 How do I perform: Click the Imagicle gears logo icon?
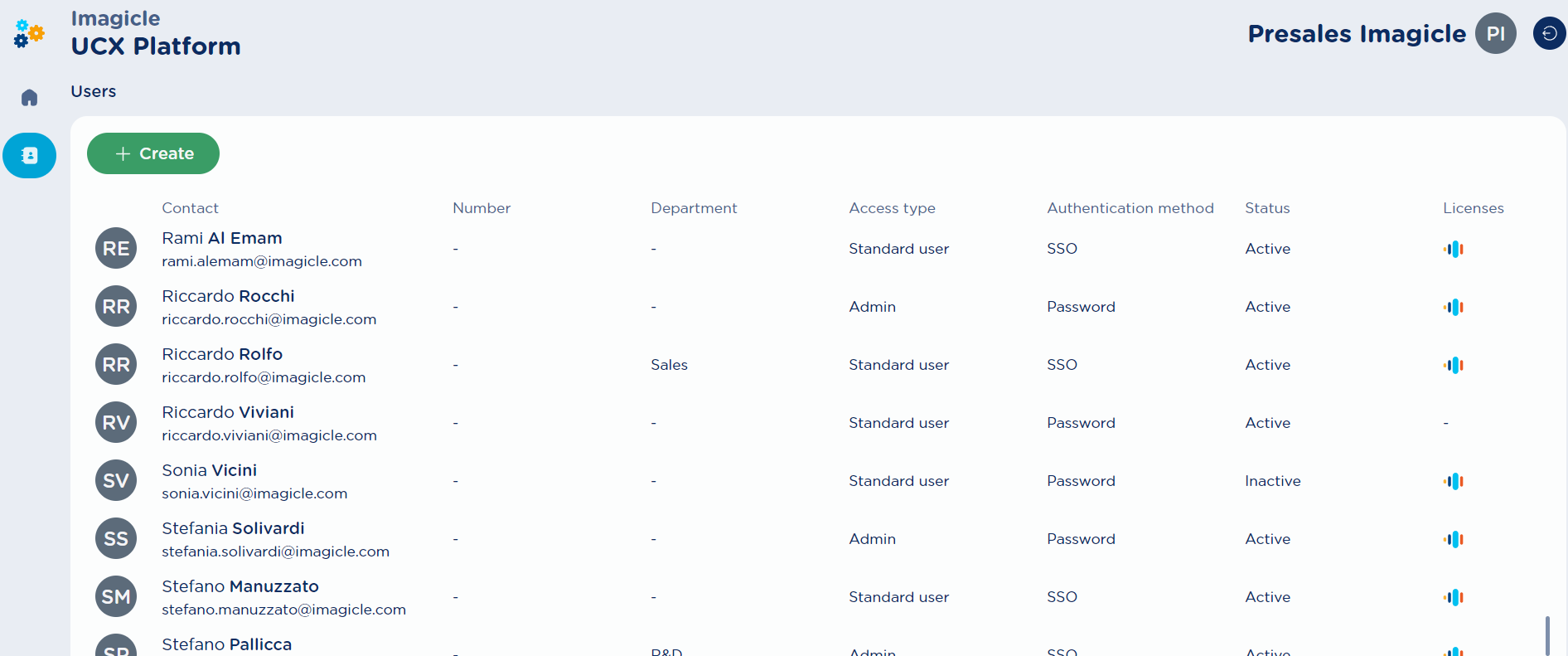(x=29, y=33)
